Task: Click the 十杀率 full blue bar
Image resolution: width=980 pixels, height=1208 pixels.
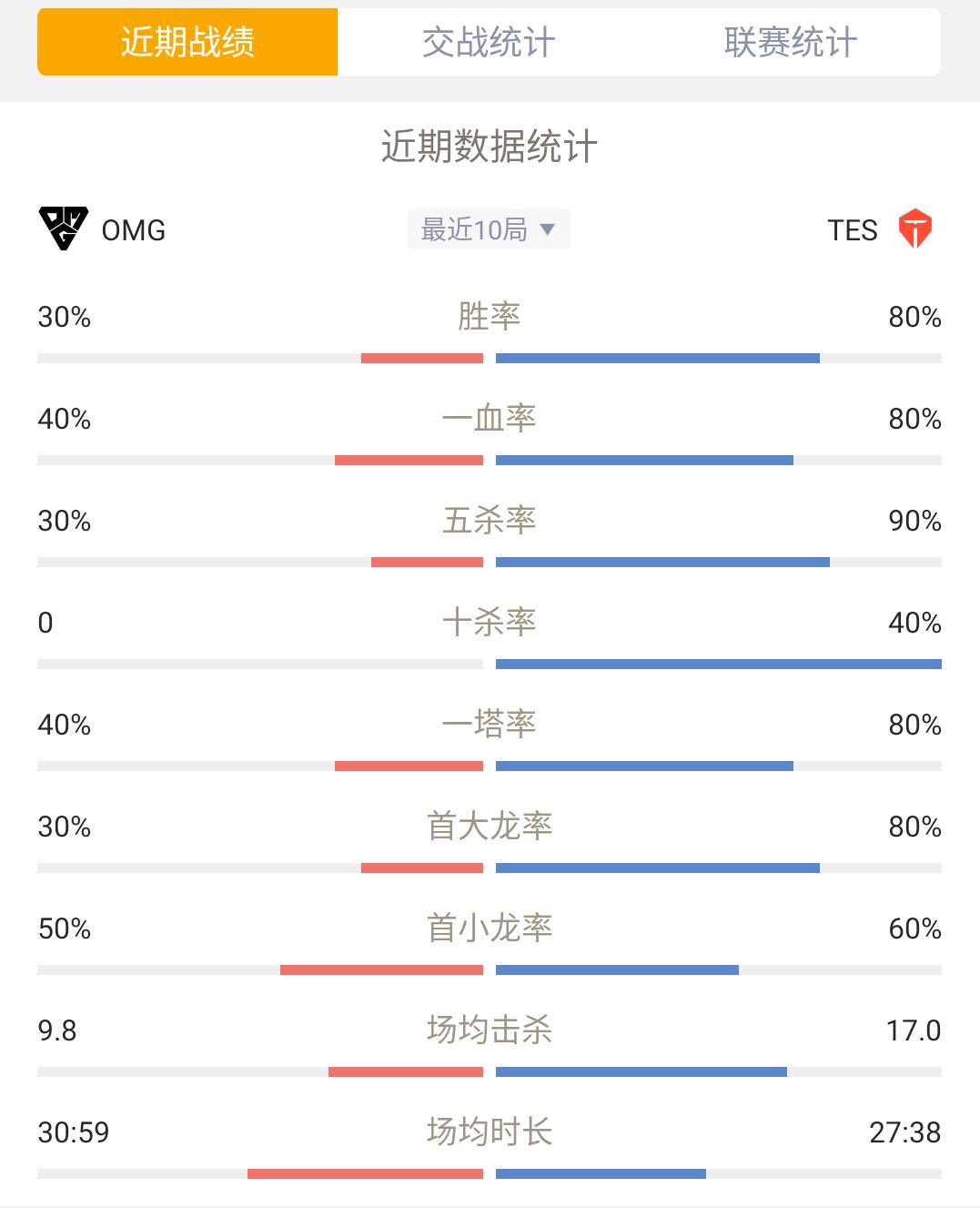Action: click(719, 665)
